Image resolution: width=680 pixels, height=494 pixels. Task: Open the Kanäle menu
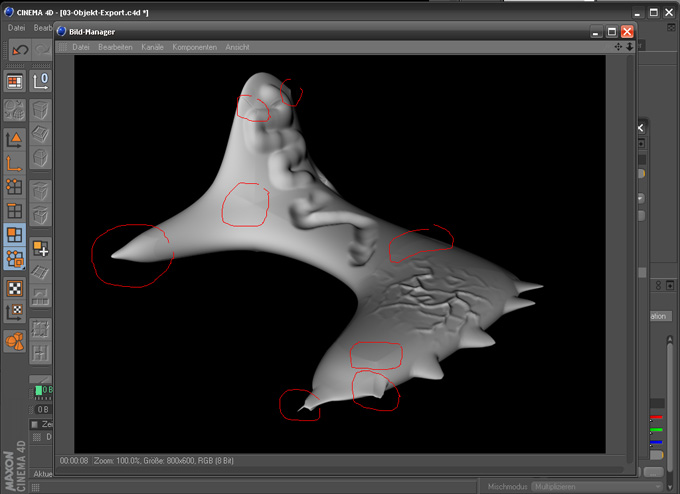coord(153,47)
